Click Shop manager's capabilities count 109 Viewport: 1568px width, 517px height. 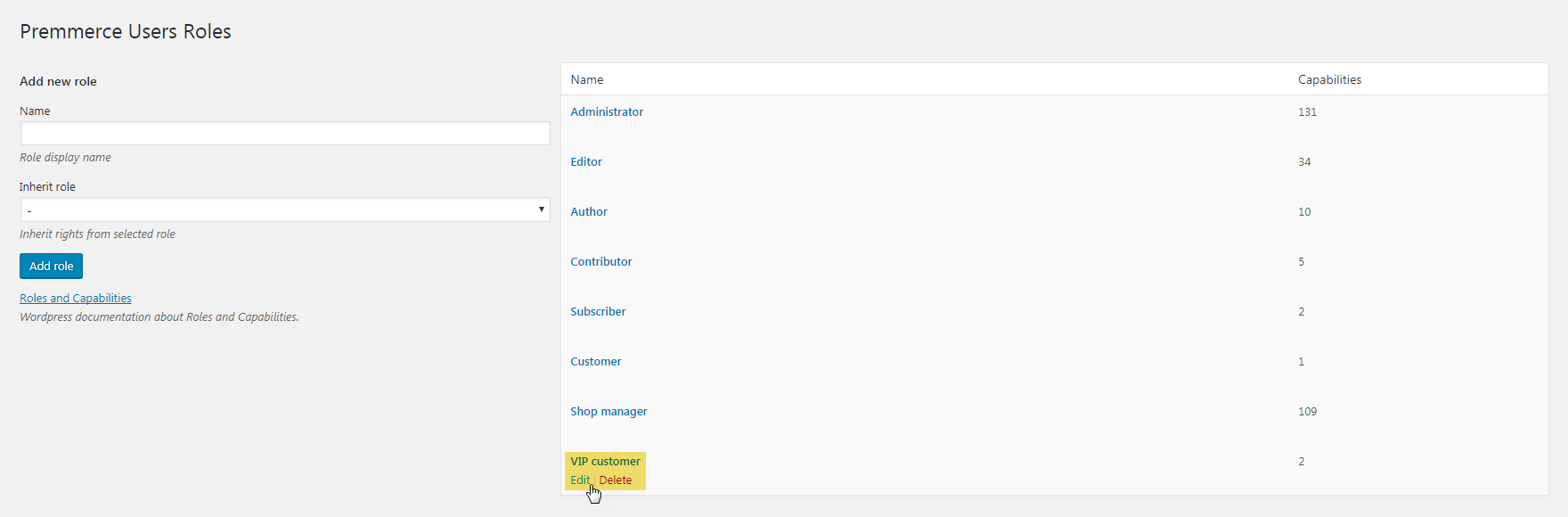click(x=1307, y=411)
